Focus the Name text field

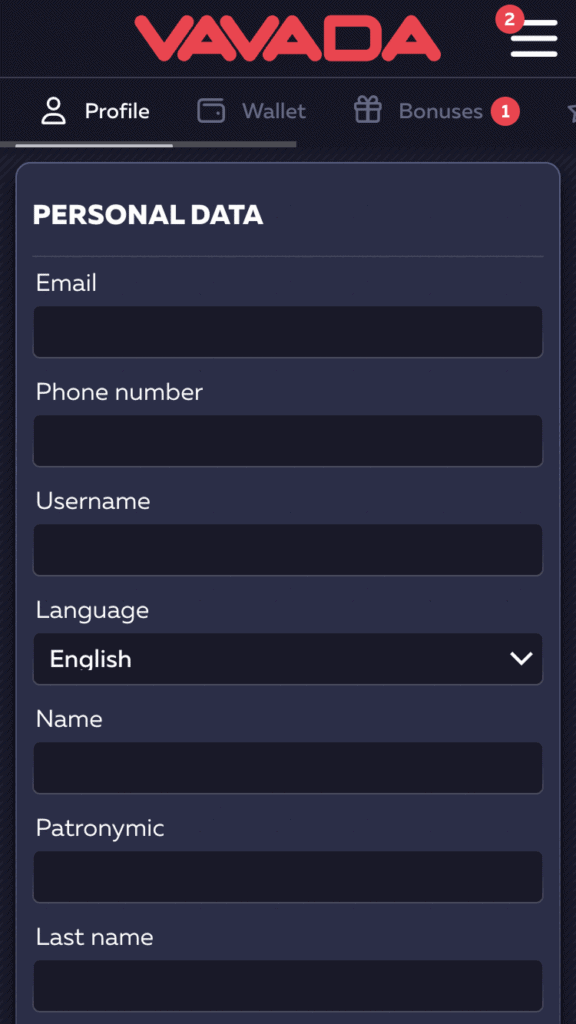pyautogui.click(x=288, y=768)
